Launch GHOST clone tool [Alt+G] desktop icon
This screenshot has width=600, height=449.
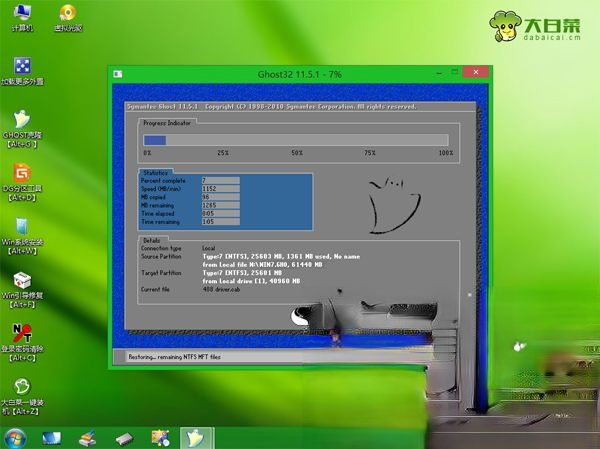coord(22,129)
